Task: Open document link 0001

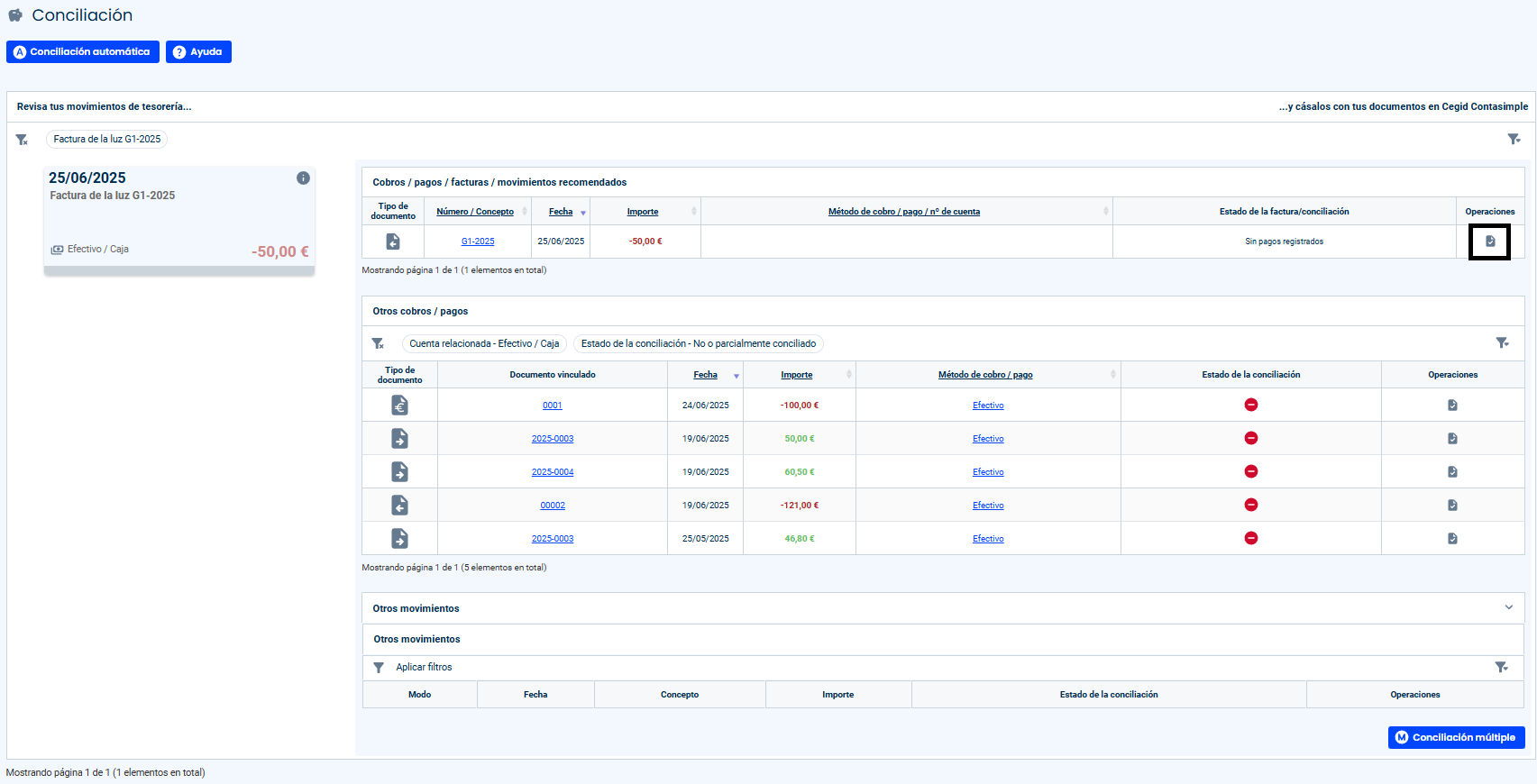Action: click(x=553, y=406)
